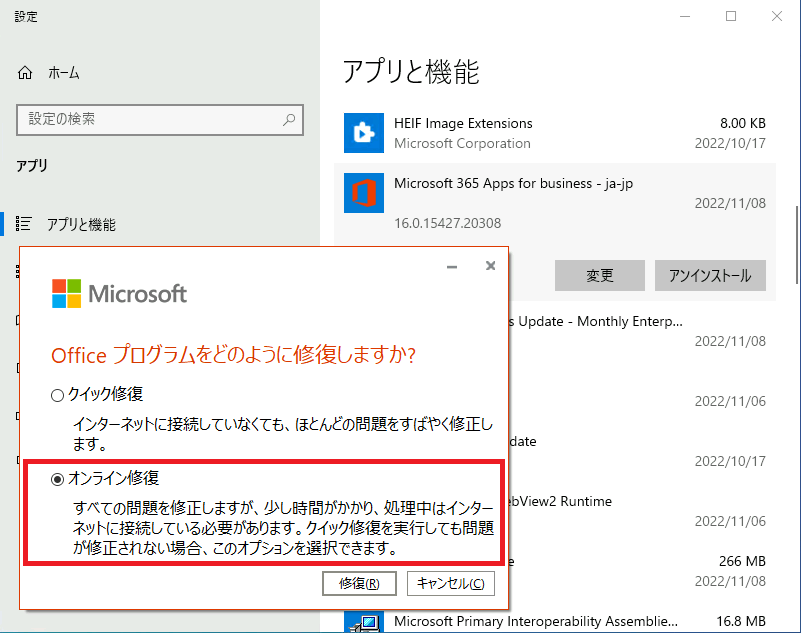Click Microsoft Corporation publisher text

click(462, 144)
